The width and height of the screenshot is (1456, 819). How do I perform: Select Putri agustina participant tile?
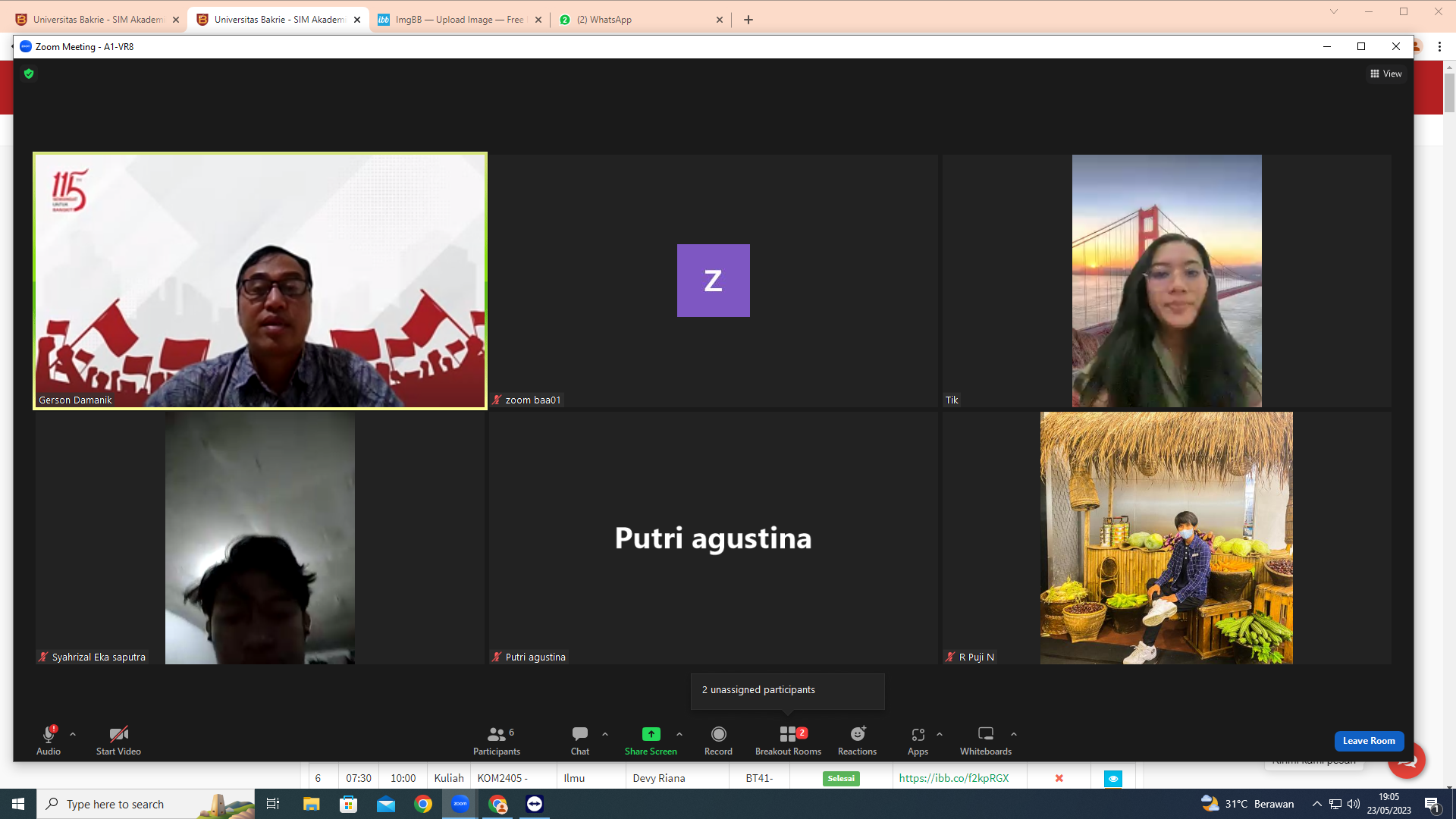(713, 538)
